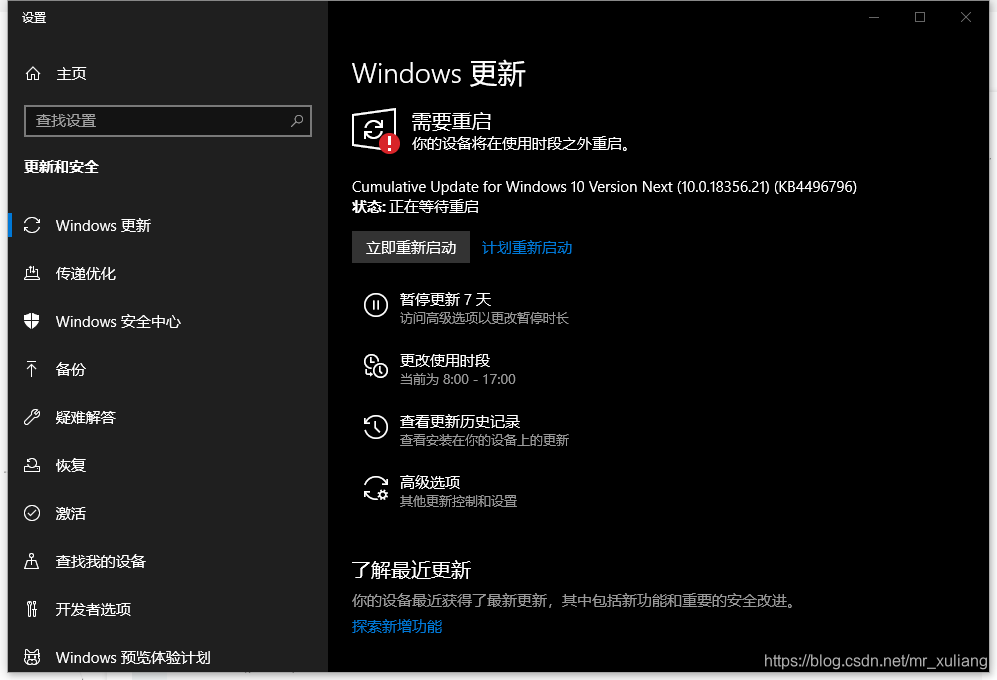Click the 计划重新启动 link
Viewport: 997px width, 680px height.
pyautogui.click(x=527, y=247)
